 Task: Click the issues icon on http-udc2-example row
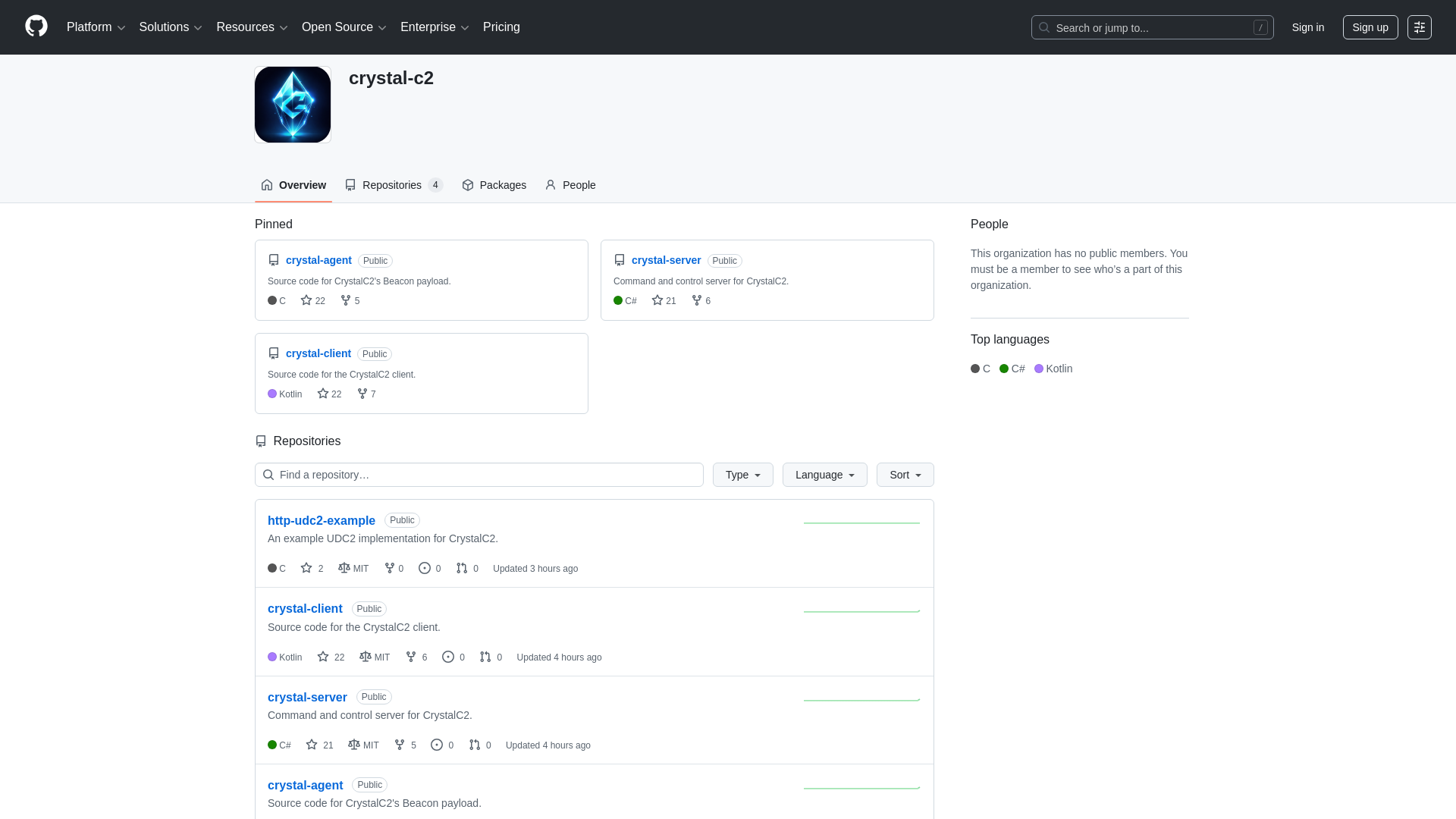pyautogui.click(x=425, y=568)
